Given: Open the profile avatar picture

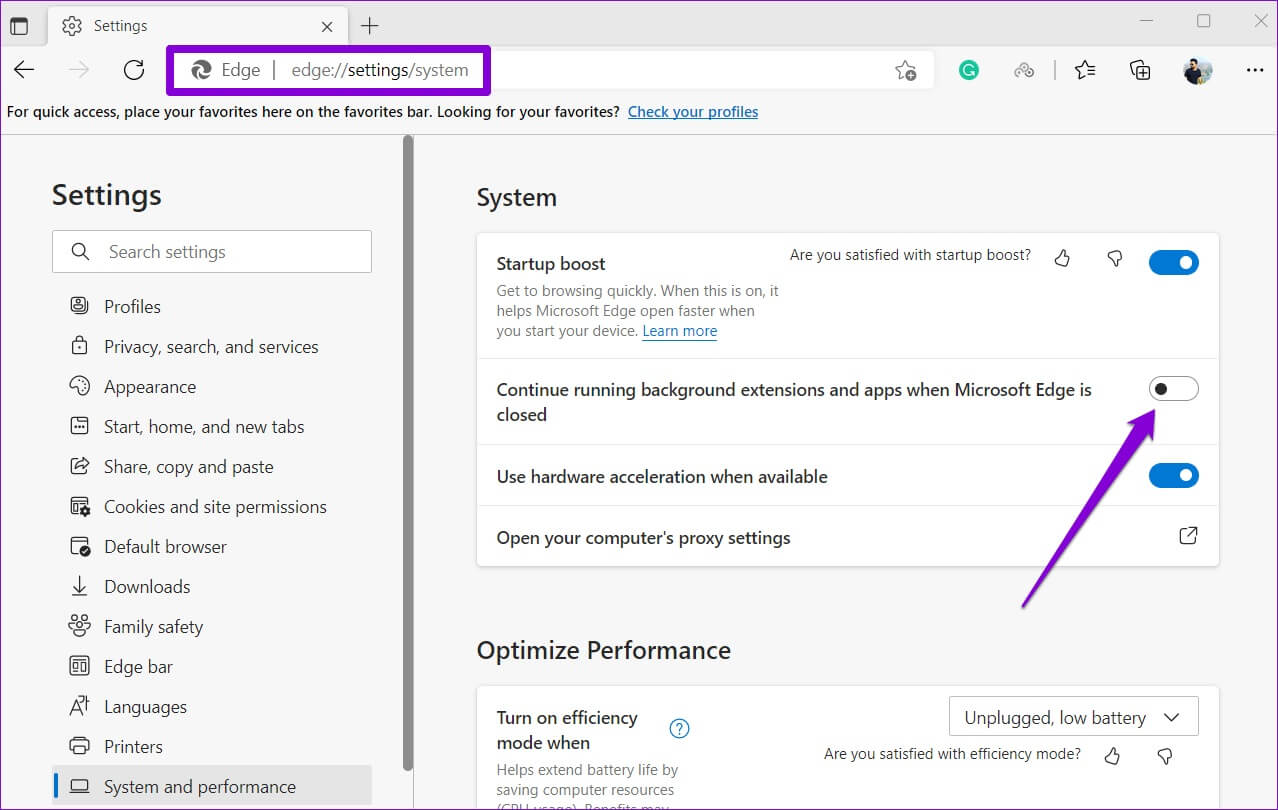Looking at the screenshot, I should coord(1197,70).
